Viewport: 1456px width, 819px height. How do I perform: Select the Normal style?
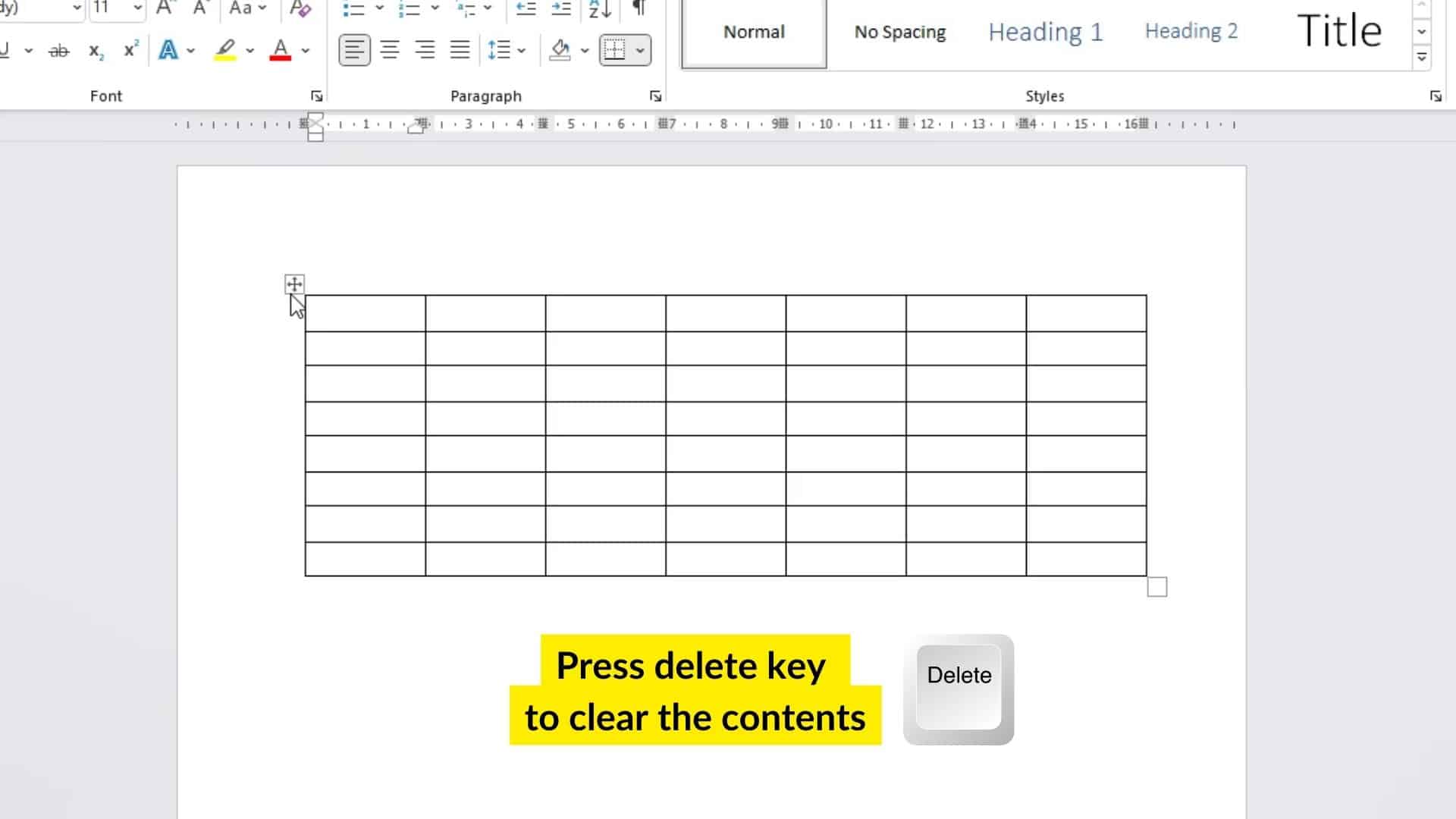coord(754,31)
